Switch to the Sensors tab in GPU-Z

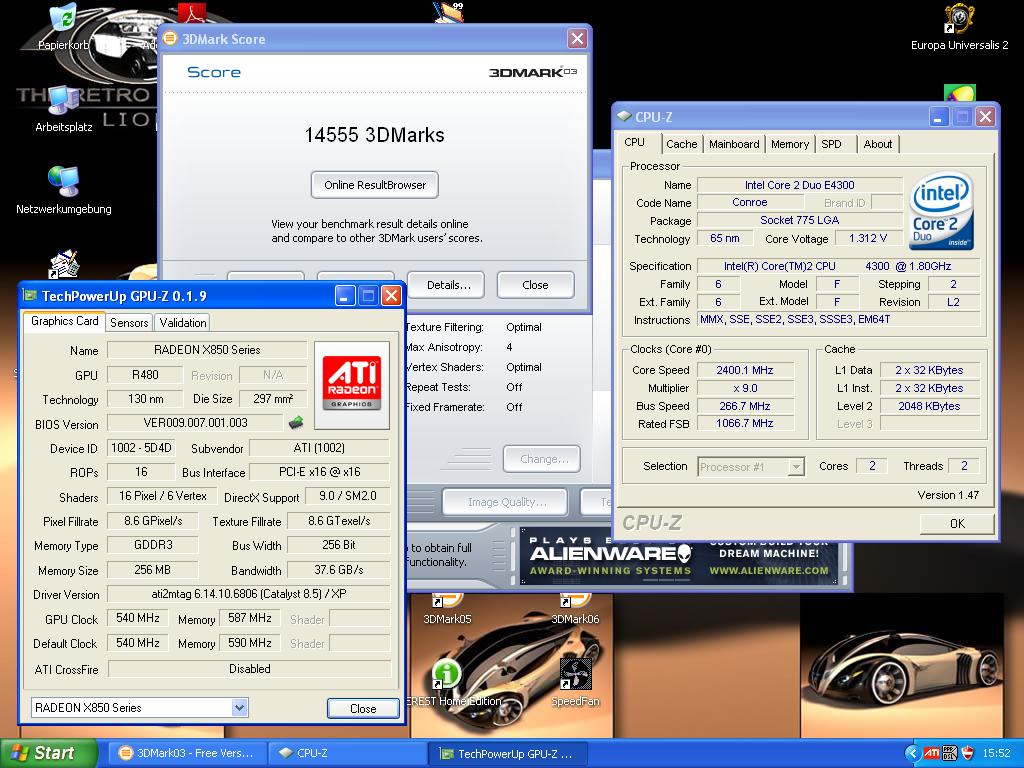(129, 322)
